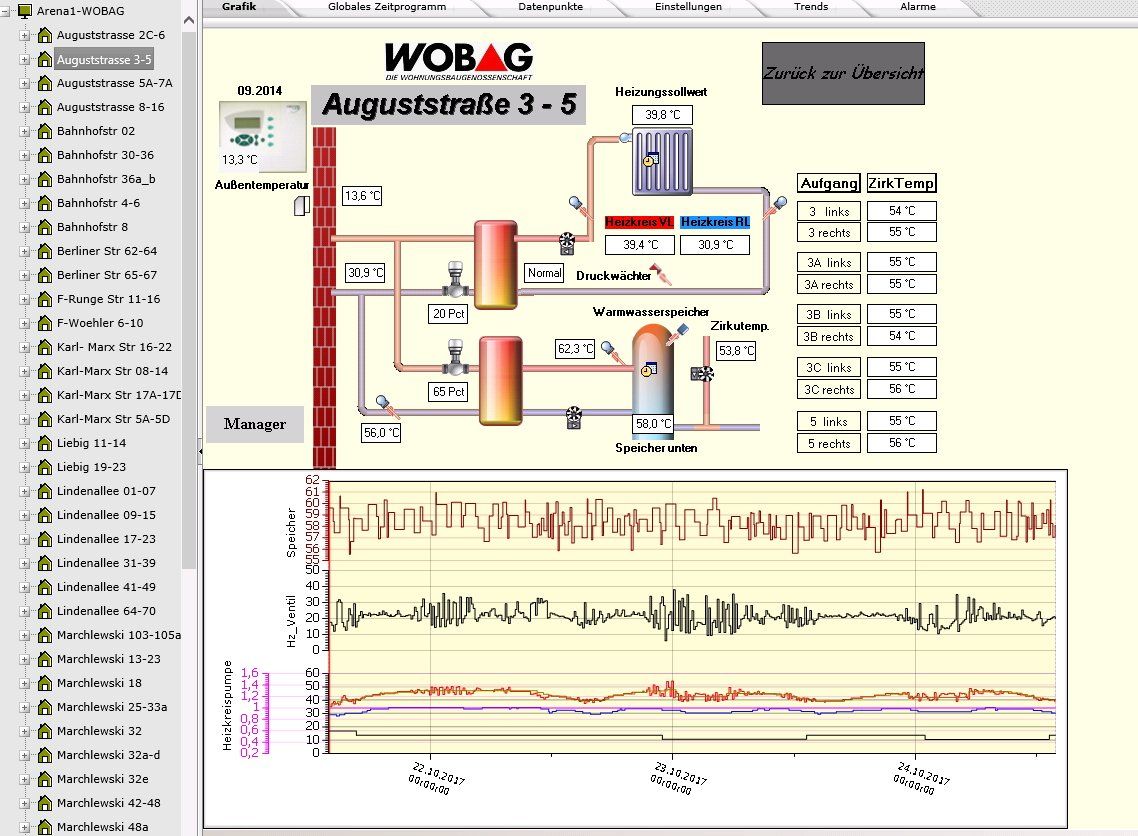Image resolution: width=1138 pixels, height=836 pixels.
Task: Click the 65 Pct valve value
Action: point(449,392)
